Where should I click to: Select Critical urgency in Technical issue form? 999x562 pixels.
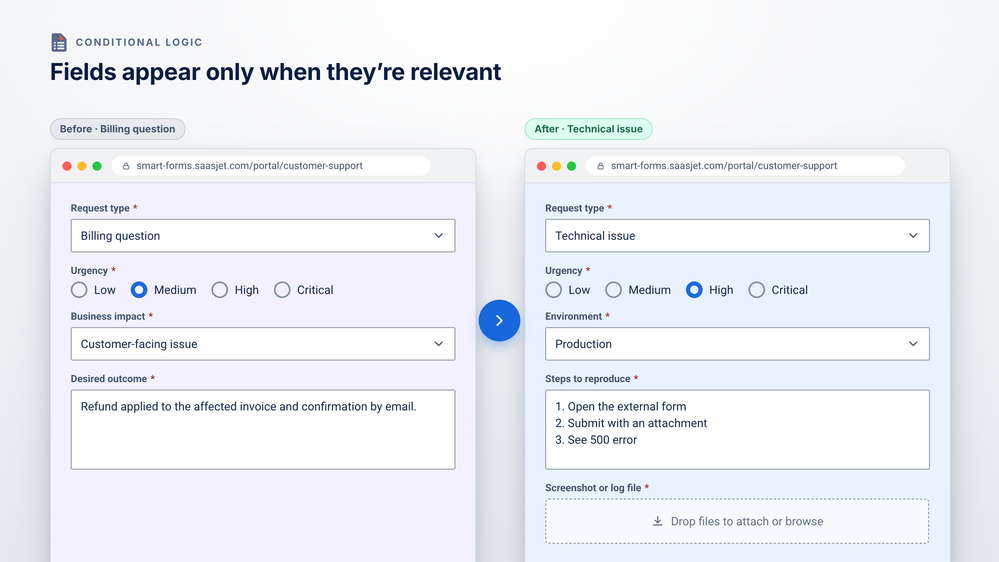756,290
